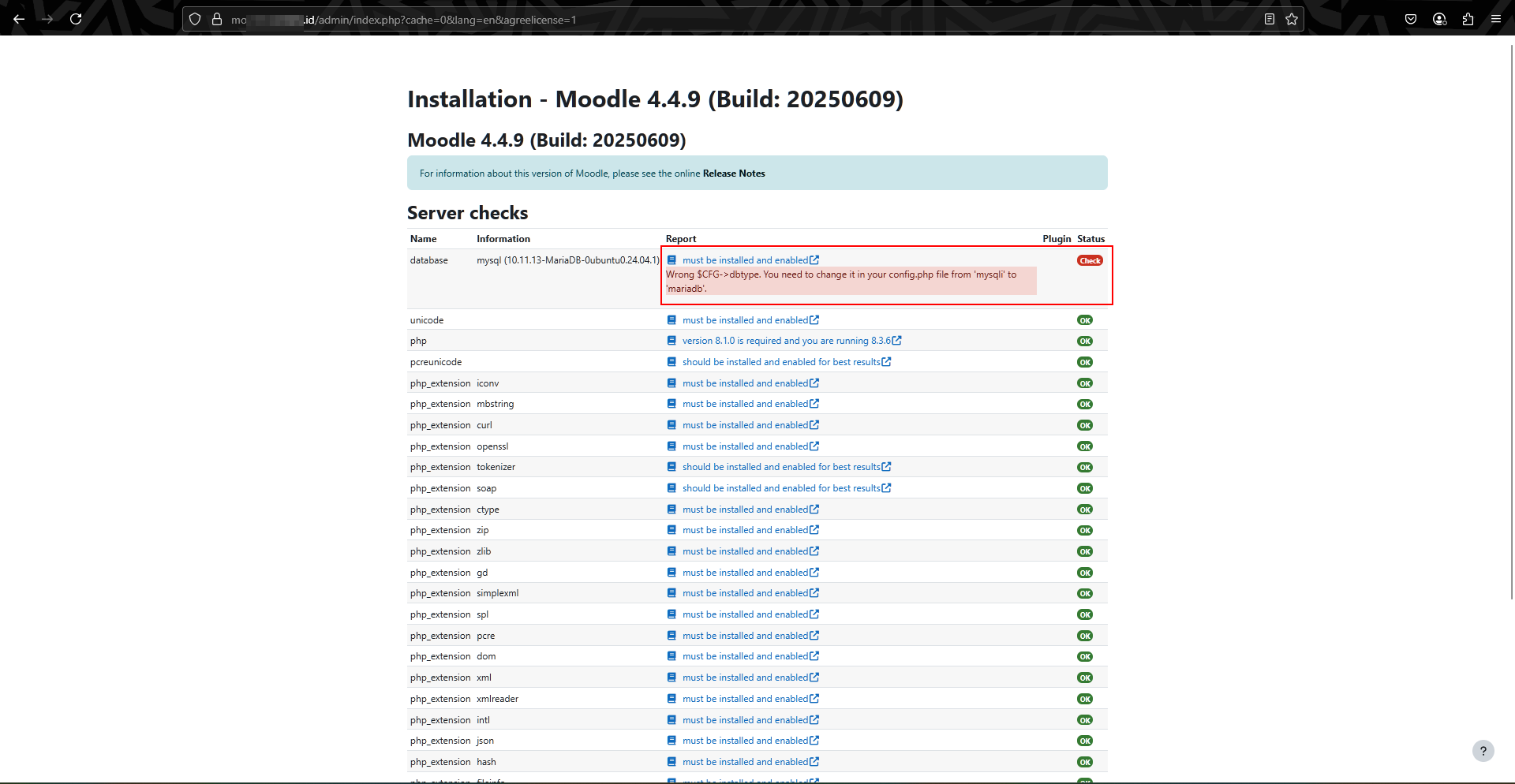1515x784 pixels.
Task: Open the Firefox account profile icon
Action: (x=1439, y=19)
